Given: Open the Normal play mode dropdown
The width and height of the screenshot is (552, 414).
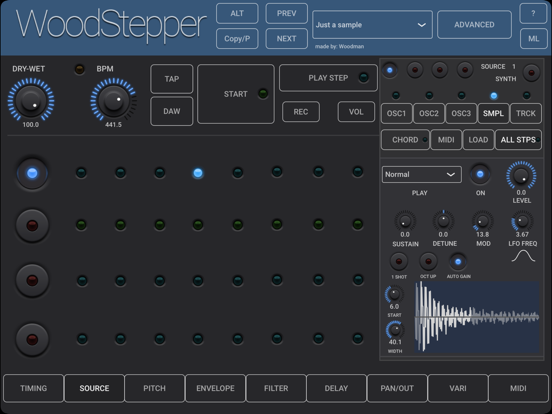Looking at the screenshot, I should point(422,174).
